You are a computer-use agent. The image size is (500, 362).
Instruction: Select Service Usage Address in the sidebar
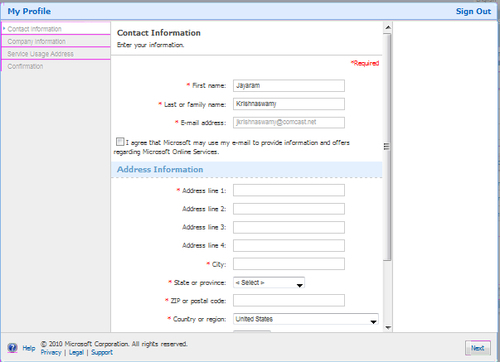[x=40, y=54]
